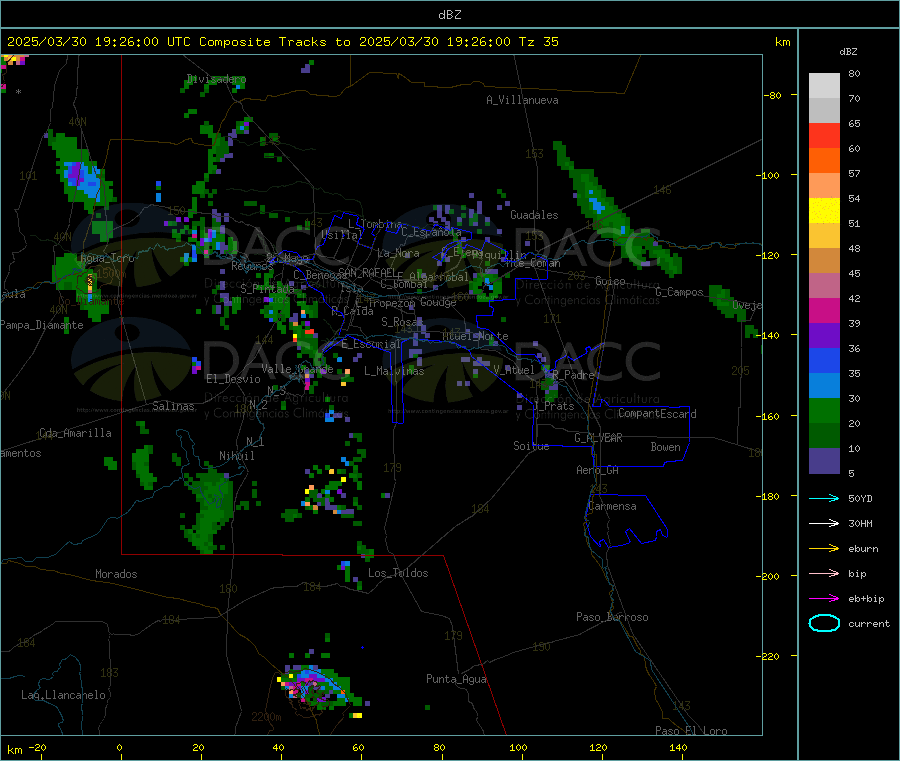Select the magenta 39-42 dBZ color swatch
The image size is (900, 761).
[824, 310]
